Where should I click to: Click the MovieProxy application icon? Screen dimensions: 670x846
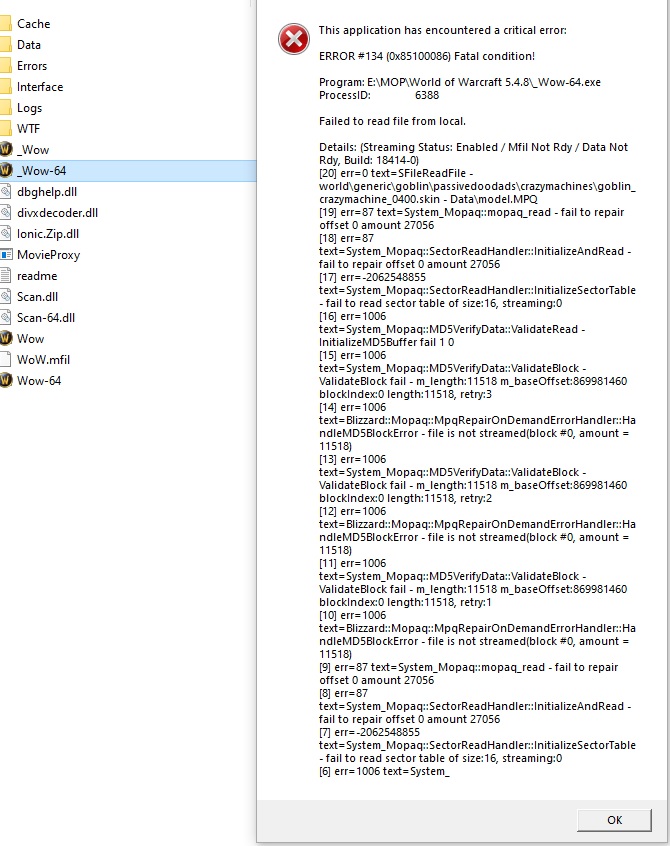(x=6, y=254)
